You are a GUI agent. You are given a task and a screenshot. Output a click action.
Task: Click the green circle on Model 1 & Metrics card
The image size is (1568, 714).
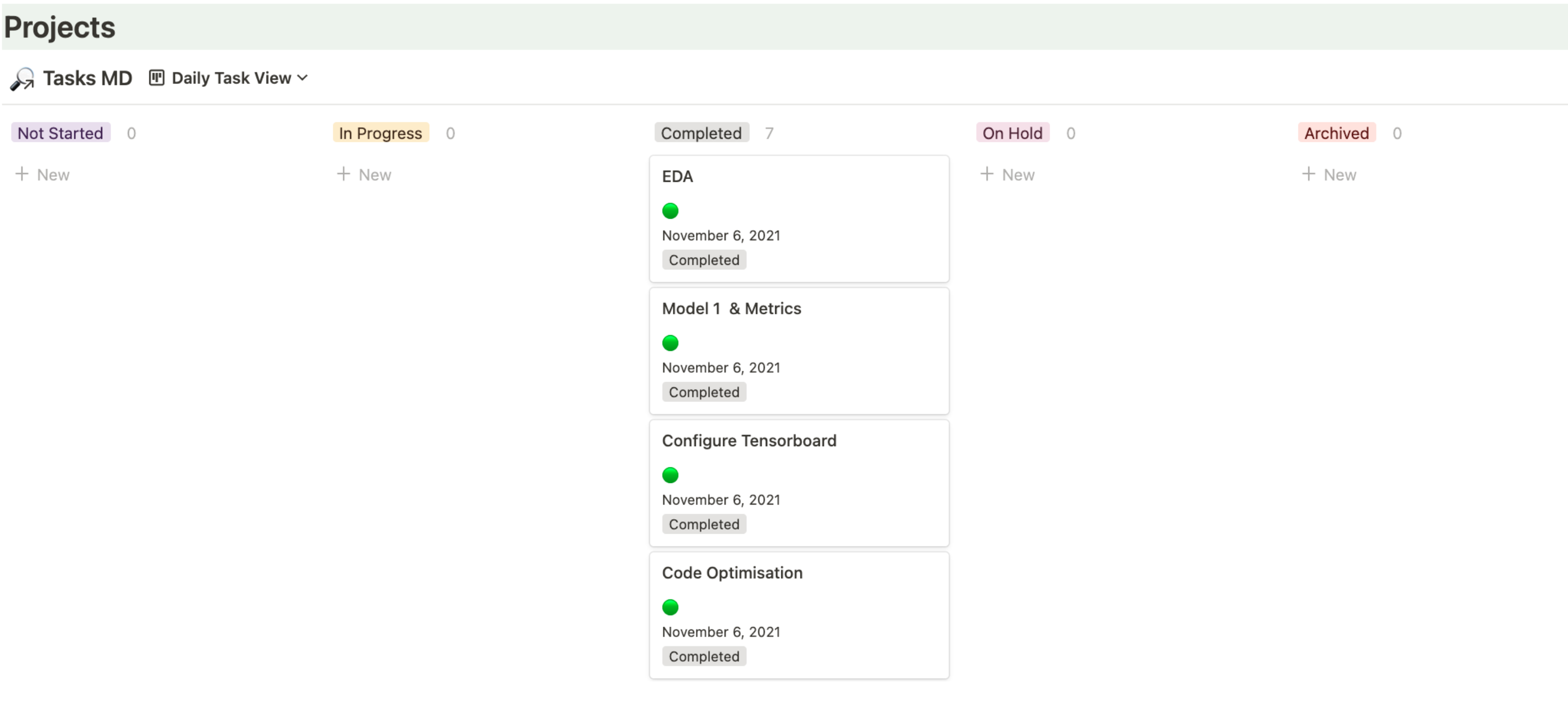670,343
